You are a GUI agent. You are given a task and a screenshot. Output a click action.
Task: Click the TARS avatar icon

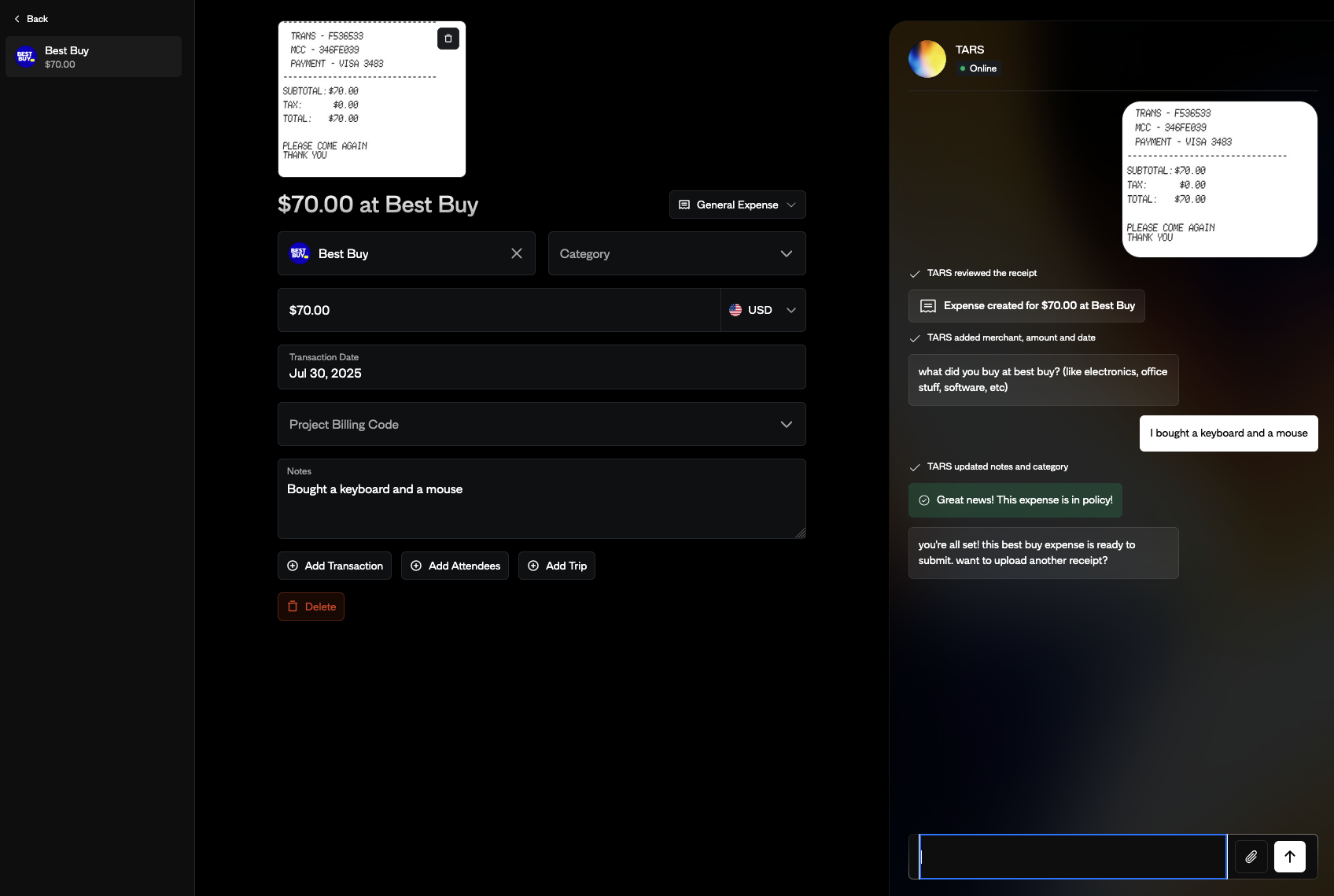(927, 59)
